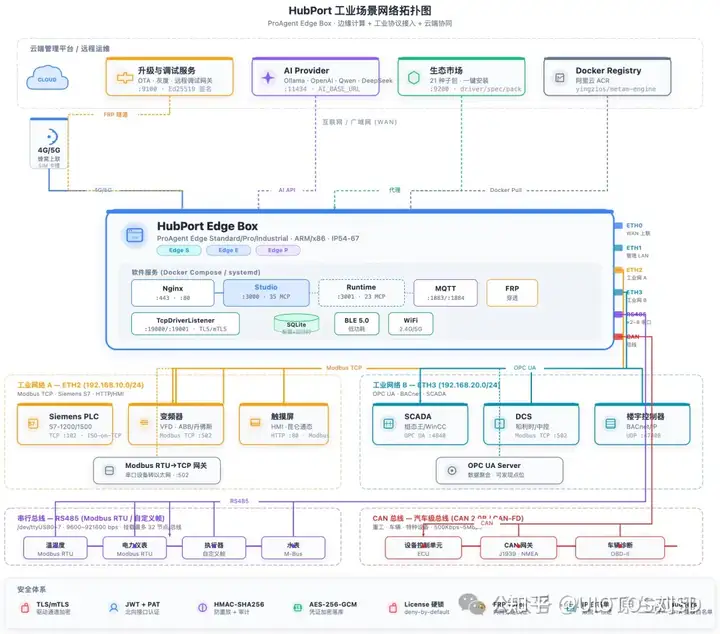
Task: Click the 电力仪表 node
Action: tap(135, 548)
